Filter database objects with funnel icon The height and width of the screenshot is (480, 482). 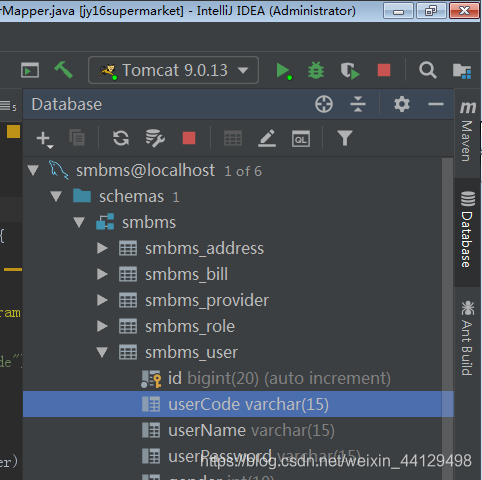click(x=345, y=138)
